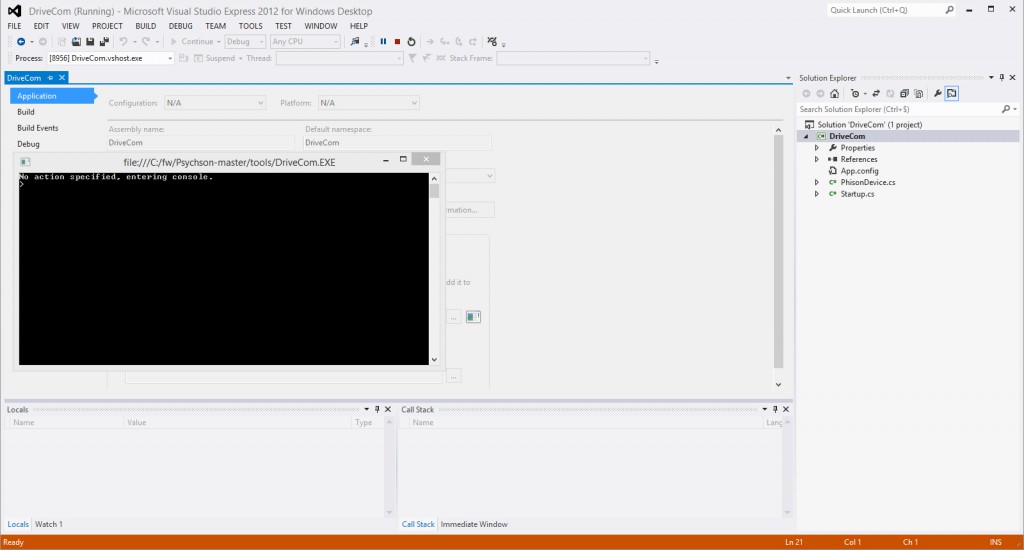Click the single-disk Save icon

pos(90,42)
